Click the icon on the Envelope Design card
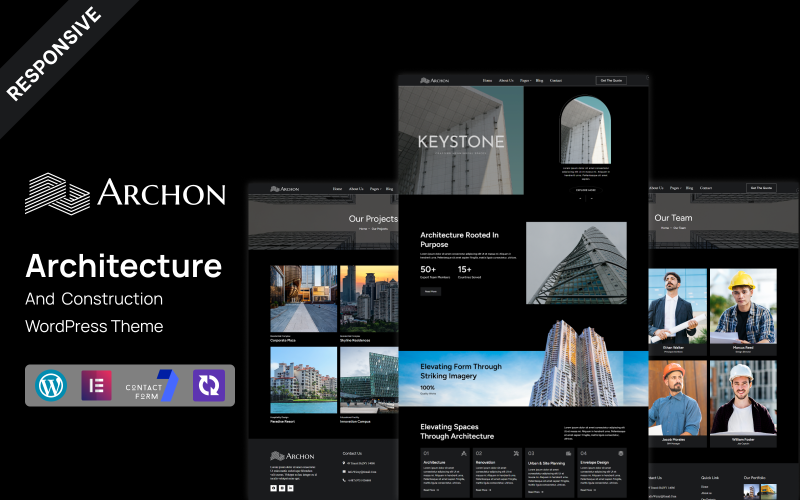 click(621, 453)
